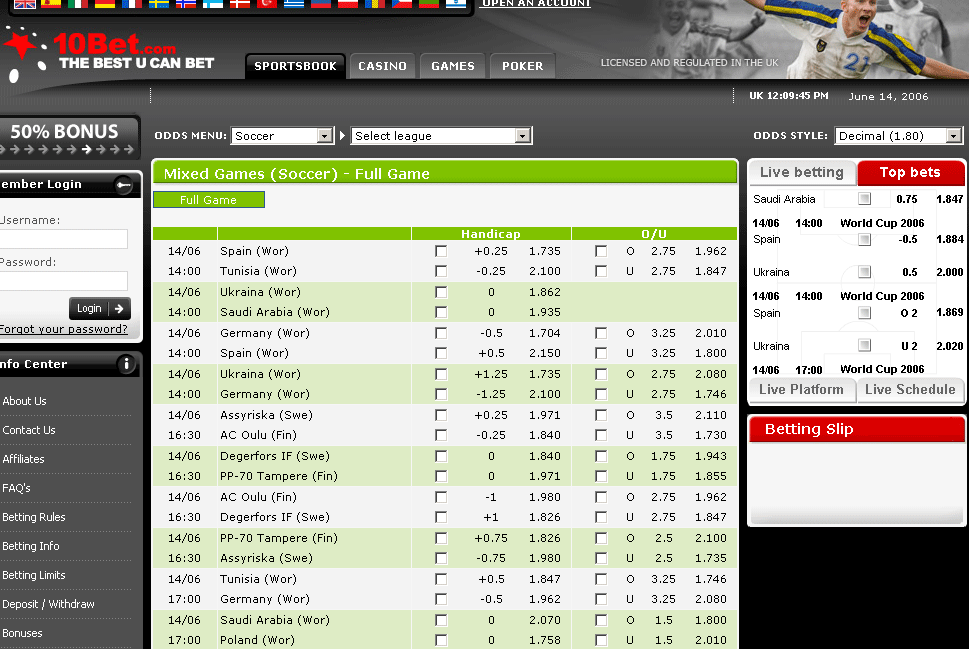
Task: Click the Password input field
Action: click(64, 281)
